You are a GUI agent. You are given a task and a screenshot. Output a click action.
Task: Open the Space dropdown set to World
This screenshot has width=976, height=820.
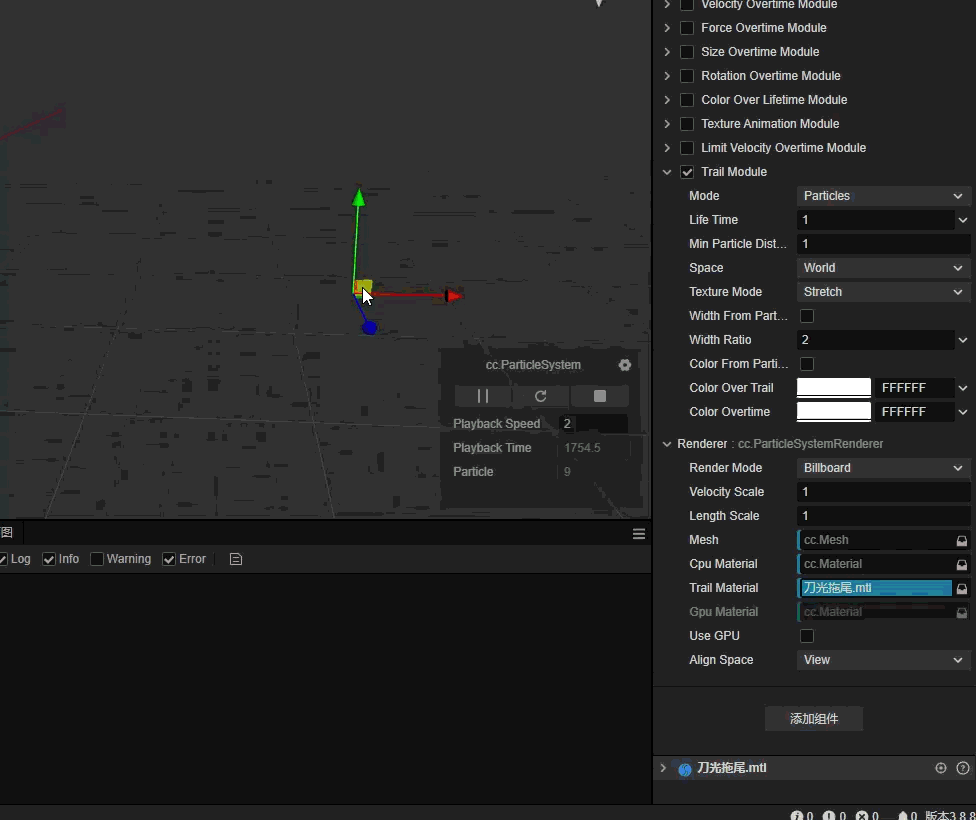click(883, 268)
